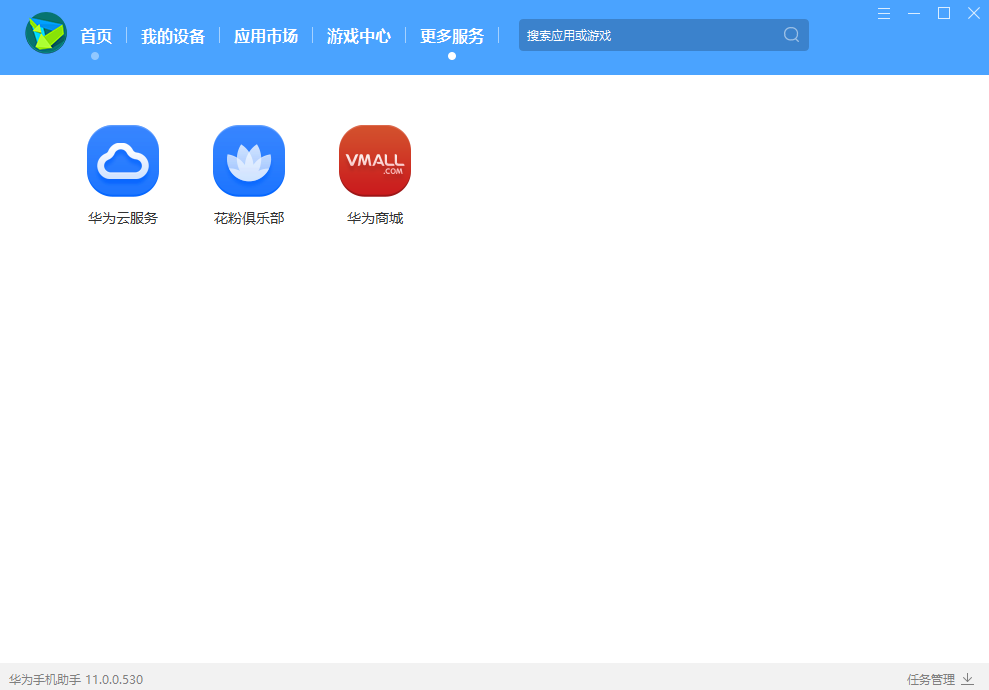989x690 pixels.
Task: Minimize the HiSuite window
Action: (914, 13)
